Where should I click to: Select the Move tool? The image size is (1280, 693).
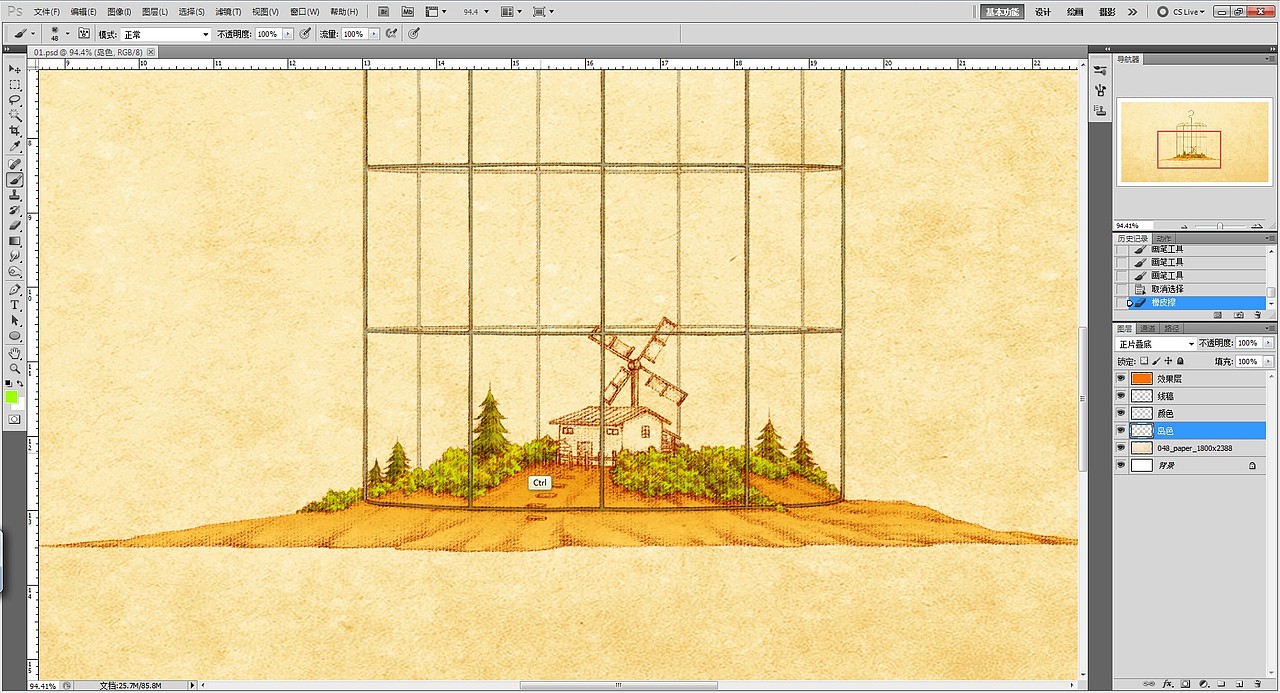tap(15, 69)
